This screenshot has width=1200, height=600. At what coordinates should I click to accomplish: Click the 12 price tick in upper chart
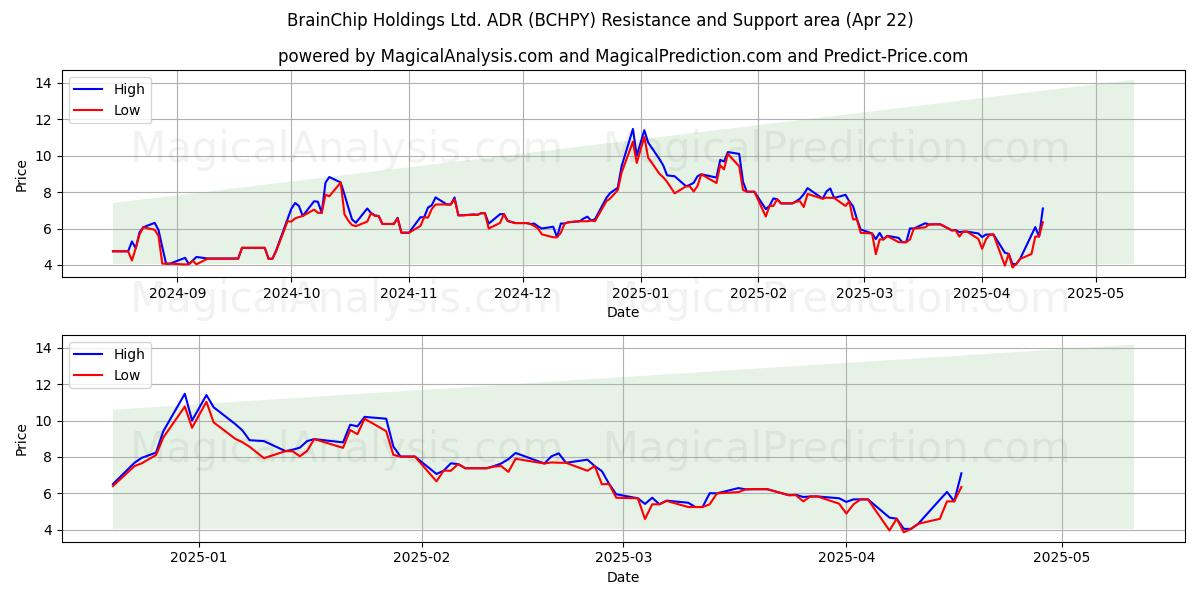pos(46,119)
